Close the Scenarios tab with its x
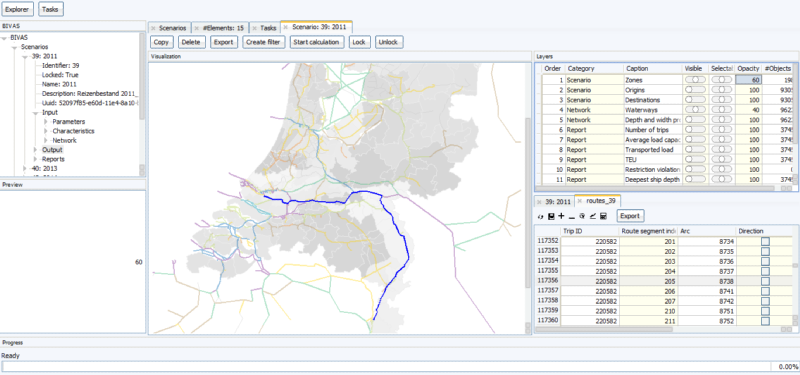The width and height of the screenshot is (800, 375). pos(153,28)
